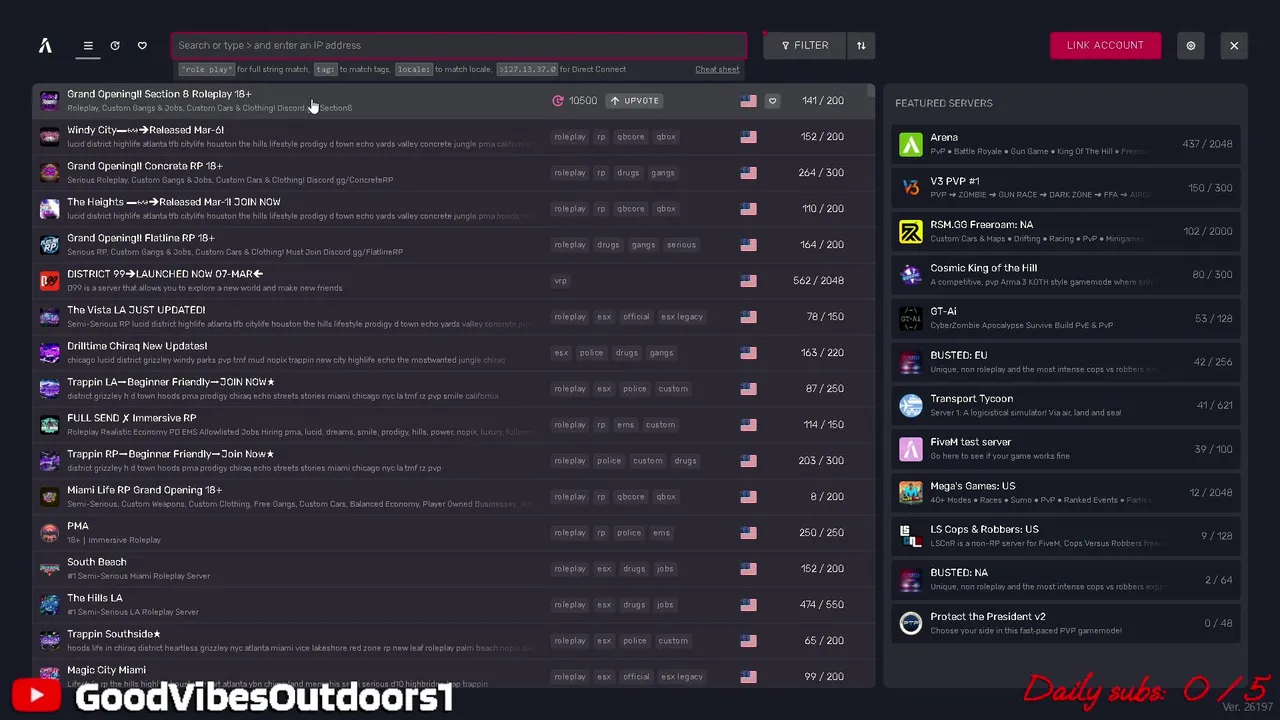Image resolution: width=1280 pixels, height=720 pixels.
Task: Click The Hills LA server icon
Action: [49, 604]
